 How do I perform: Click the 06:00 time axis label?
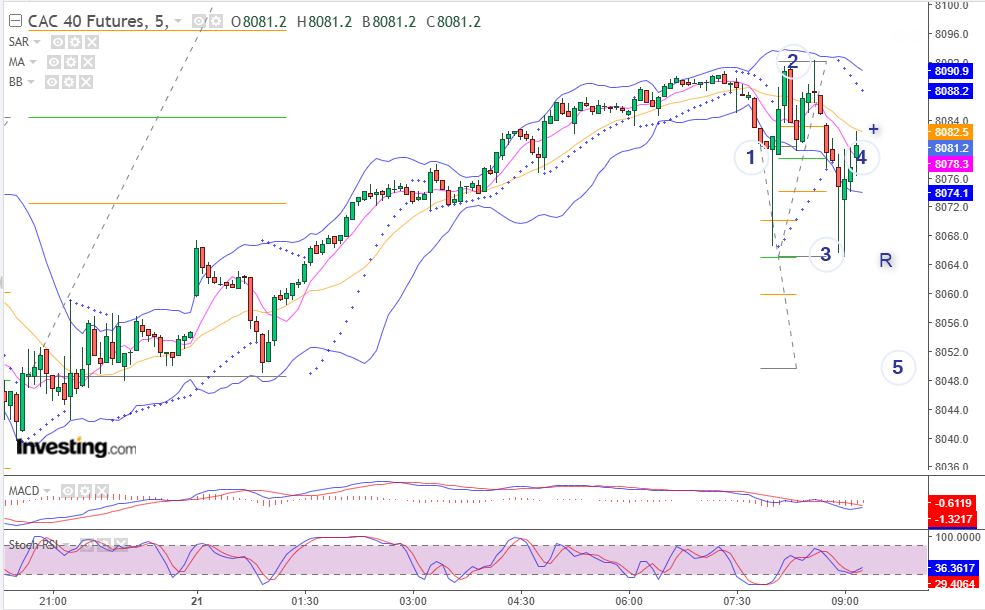tap(629, 601)
